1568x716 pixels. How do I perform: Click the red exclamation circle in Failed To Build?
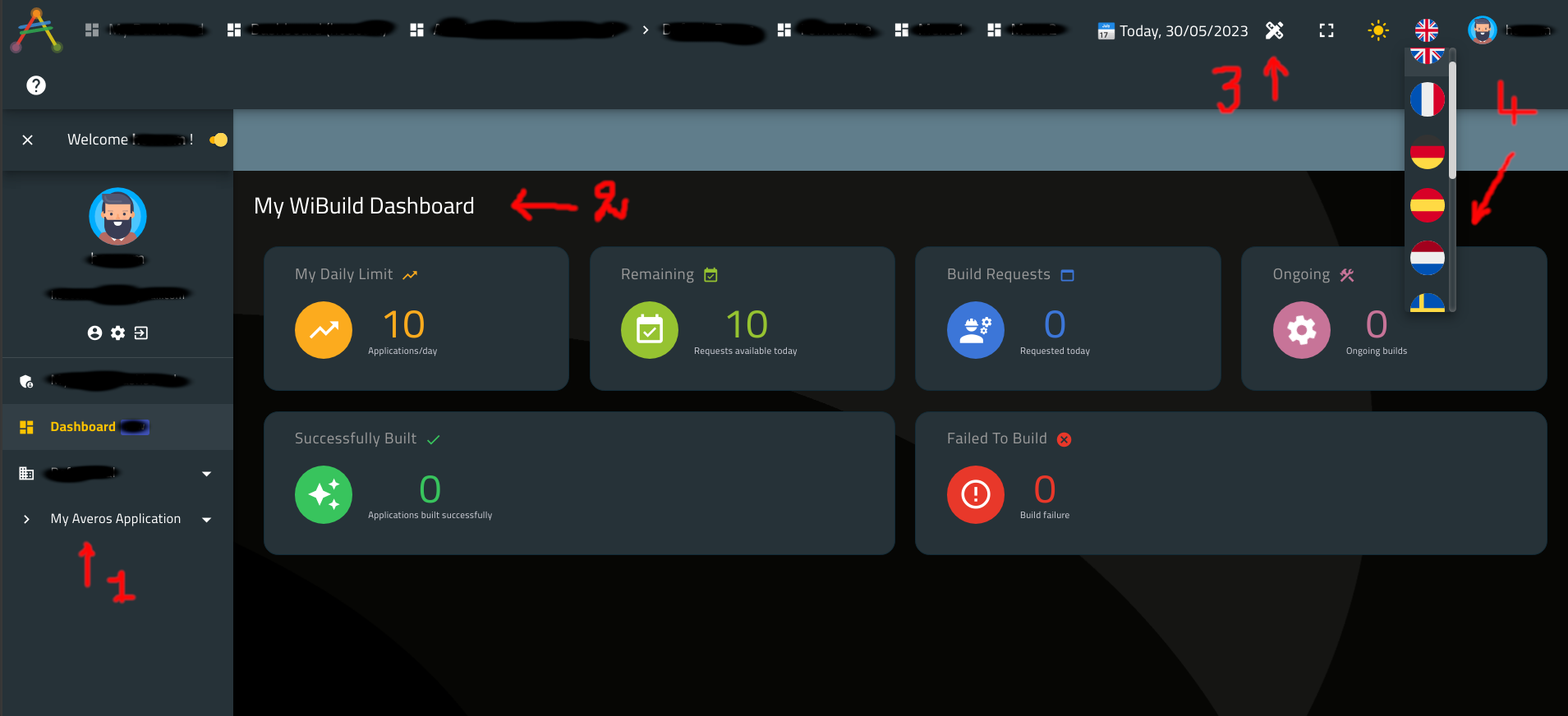pos(976,494)
